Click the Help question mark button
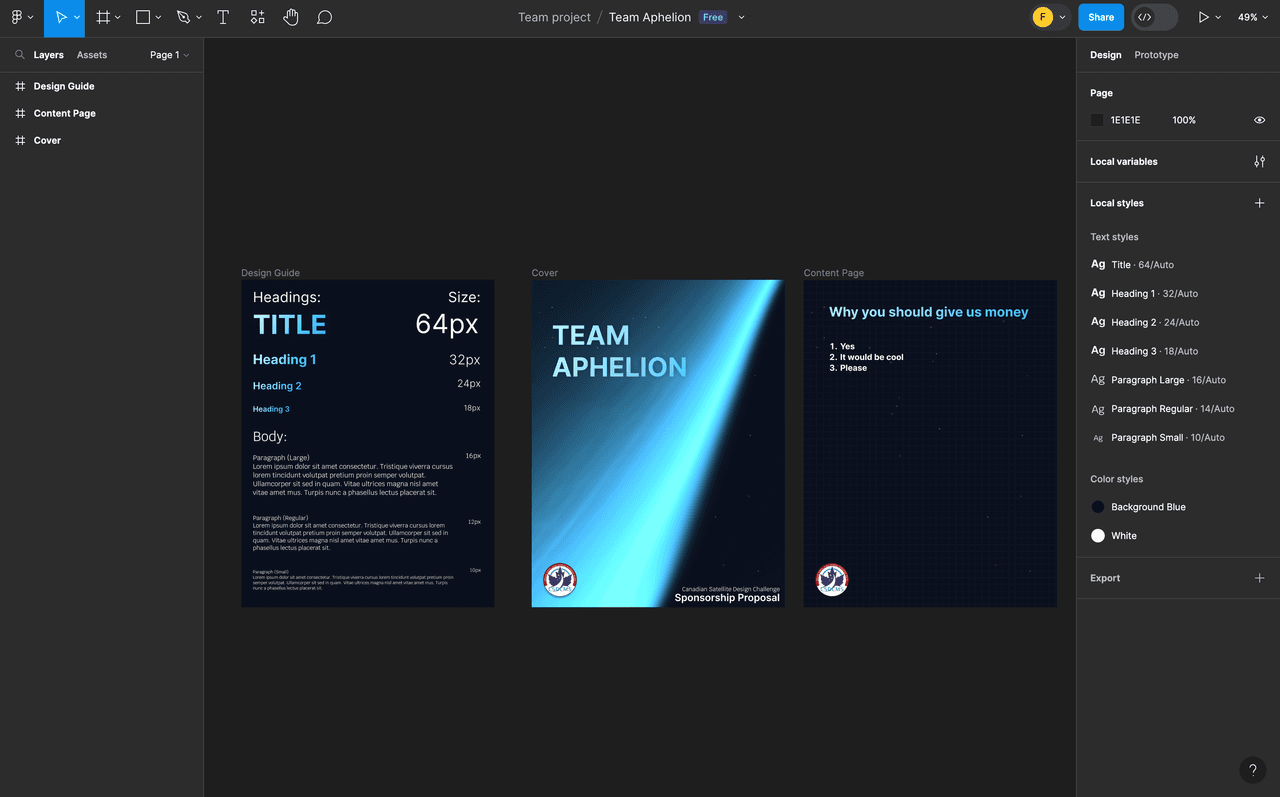 coord(1252,770)
